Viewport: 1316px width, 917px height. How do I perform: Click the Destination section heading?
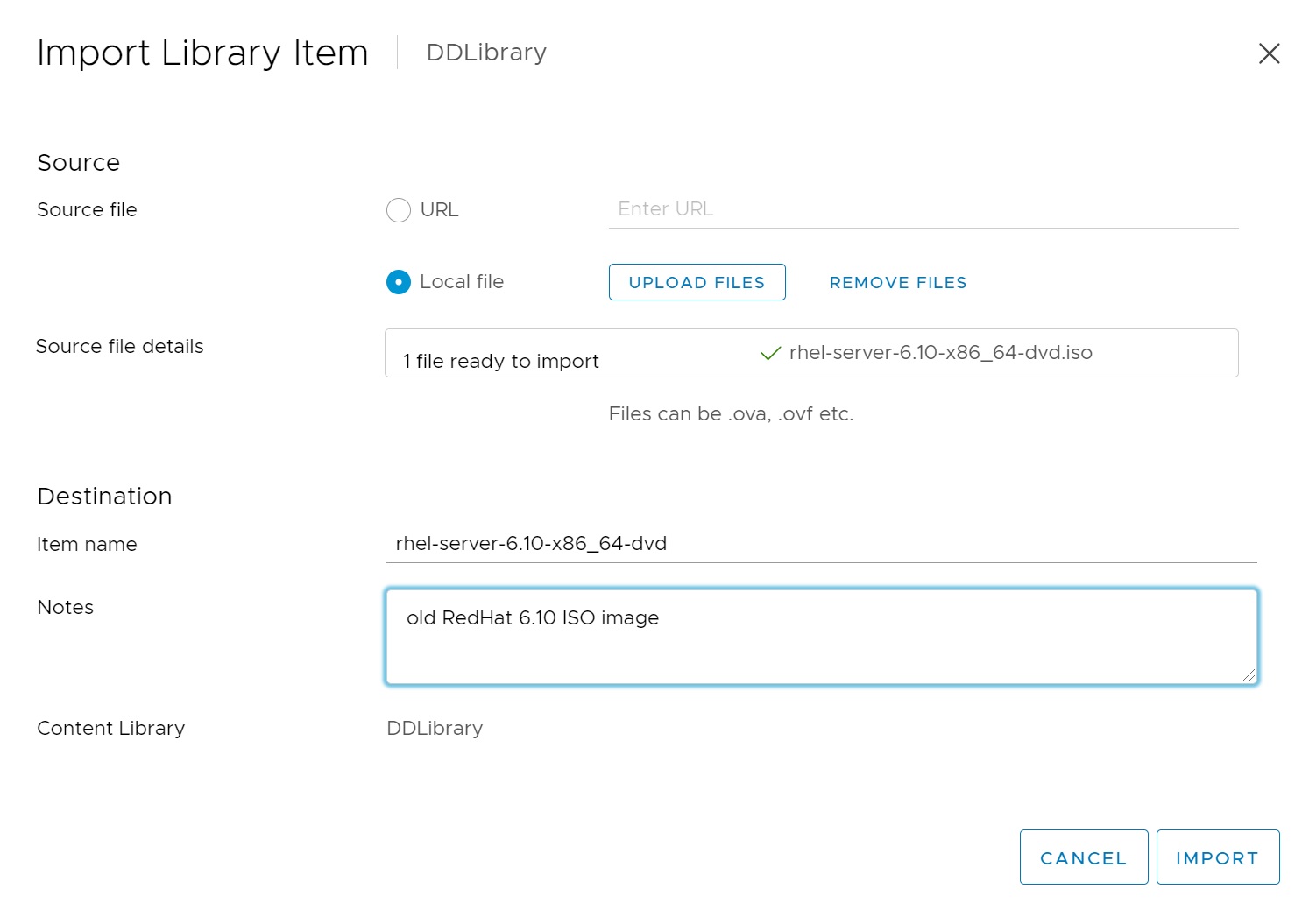(x=104, y=497)
